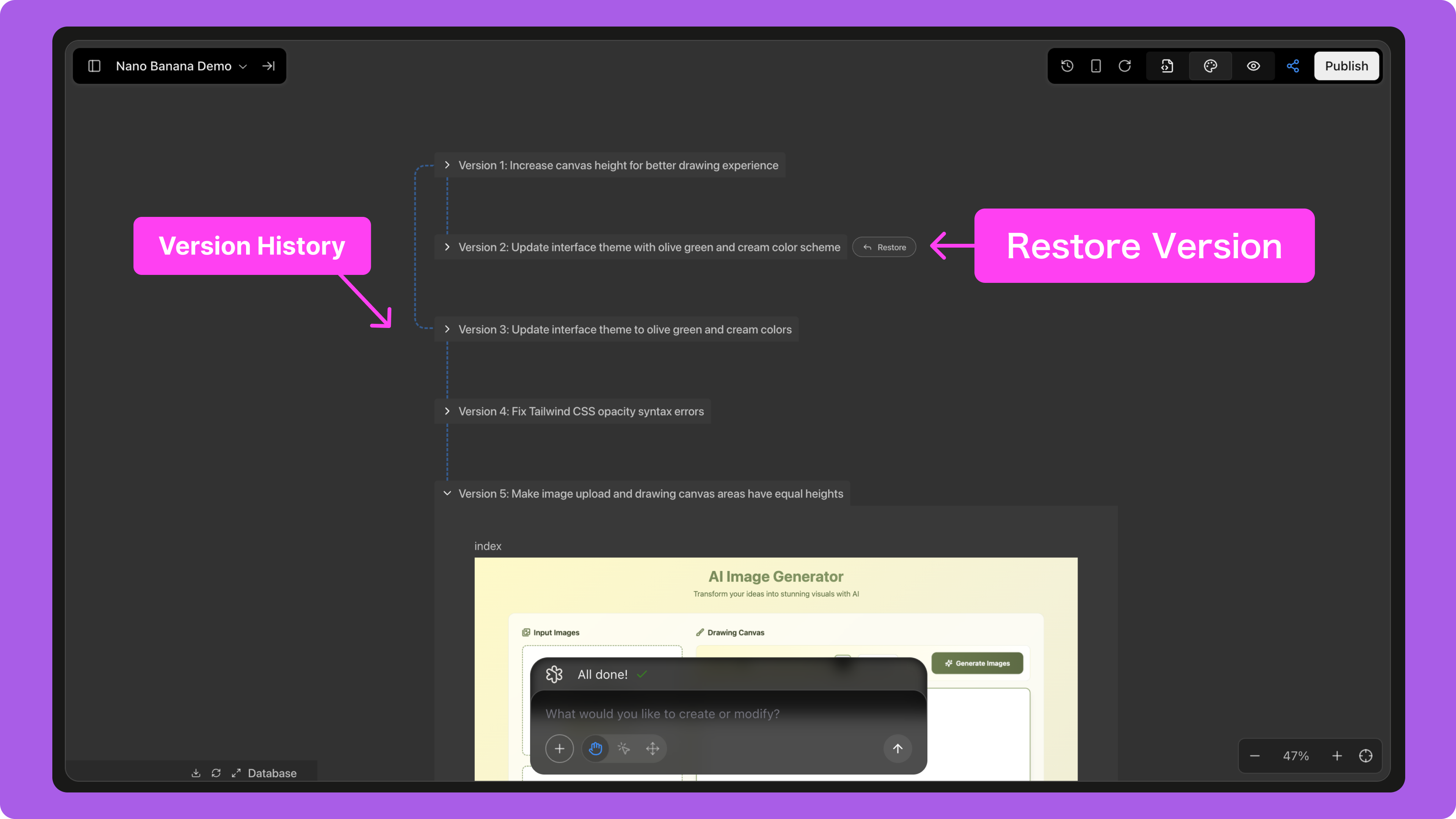The width and height of the screenshot is (1456, 819).
Task: Toggle the left sidebar panel icon
Action: tap(94, 66)
